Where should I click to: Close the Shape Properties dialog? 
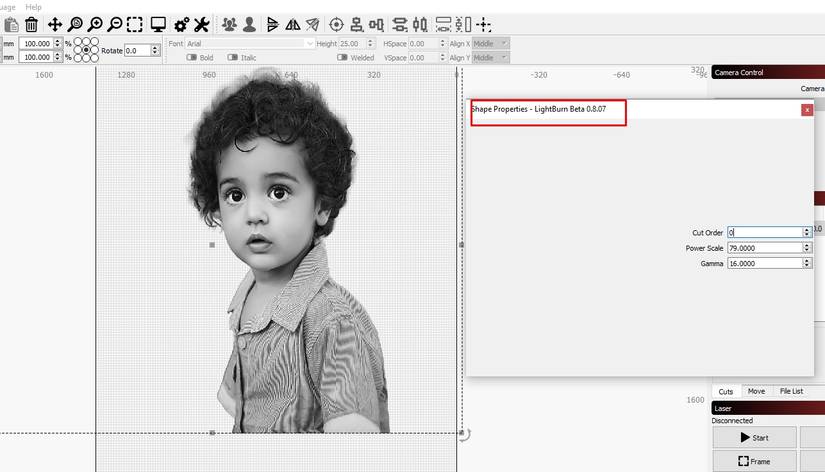(807, 109)
